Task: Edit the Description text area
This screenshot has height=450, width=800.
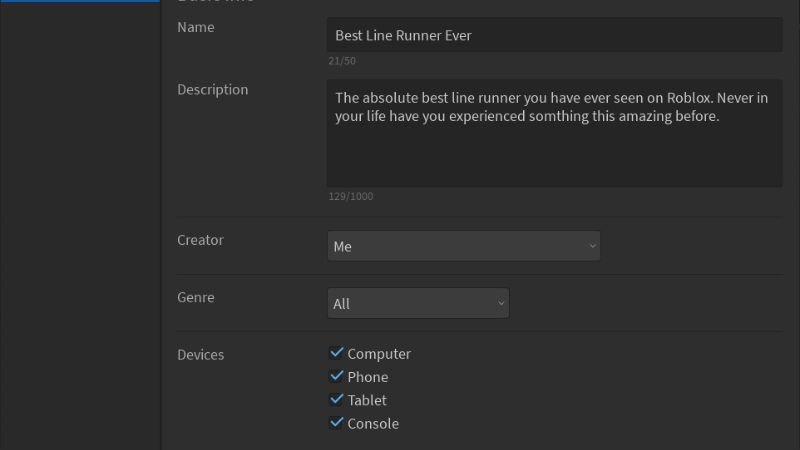Action: click(555, 133)
